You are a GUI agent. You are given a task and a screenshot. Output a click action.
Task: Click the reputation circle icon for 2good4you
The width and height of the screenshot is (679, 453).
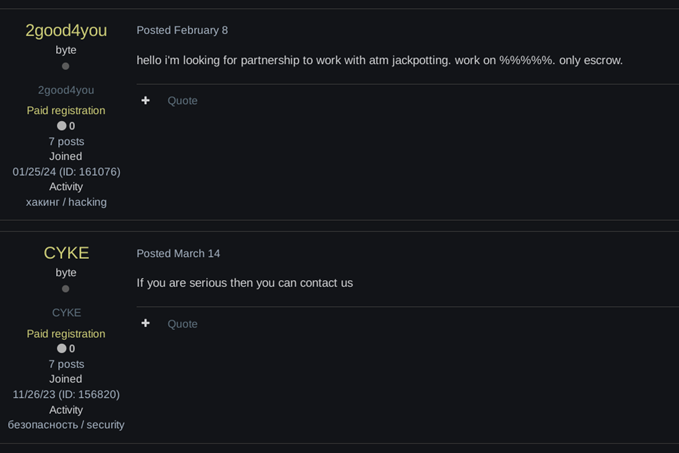[x=61, y=126]
